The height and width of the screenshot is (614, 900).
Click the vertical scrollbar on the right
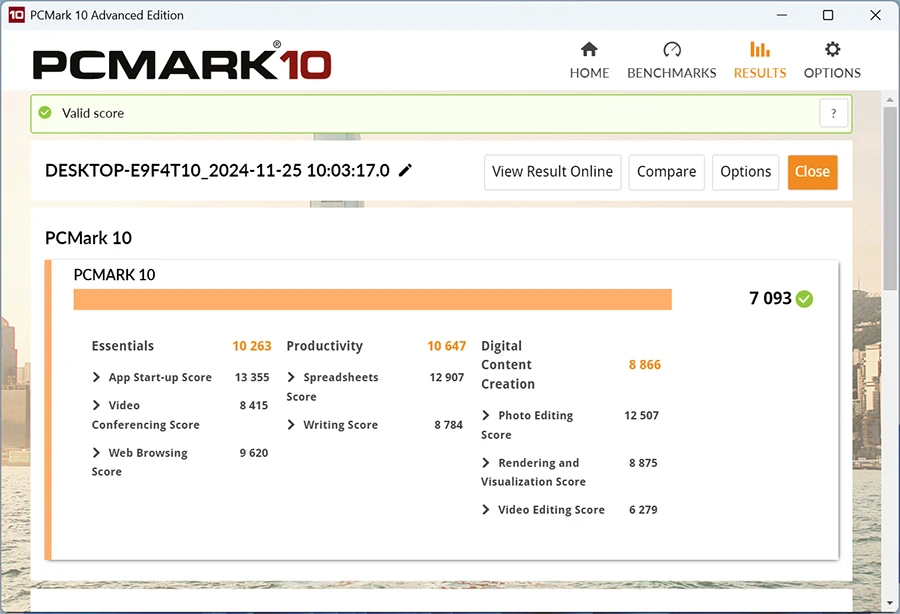pyautogui.click(x=890, y=200)
